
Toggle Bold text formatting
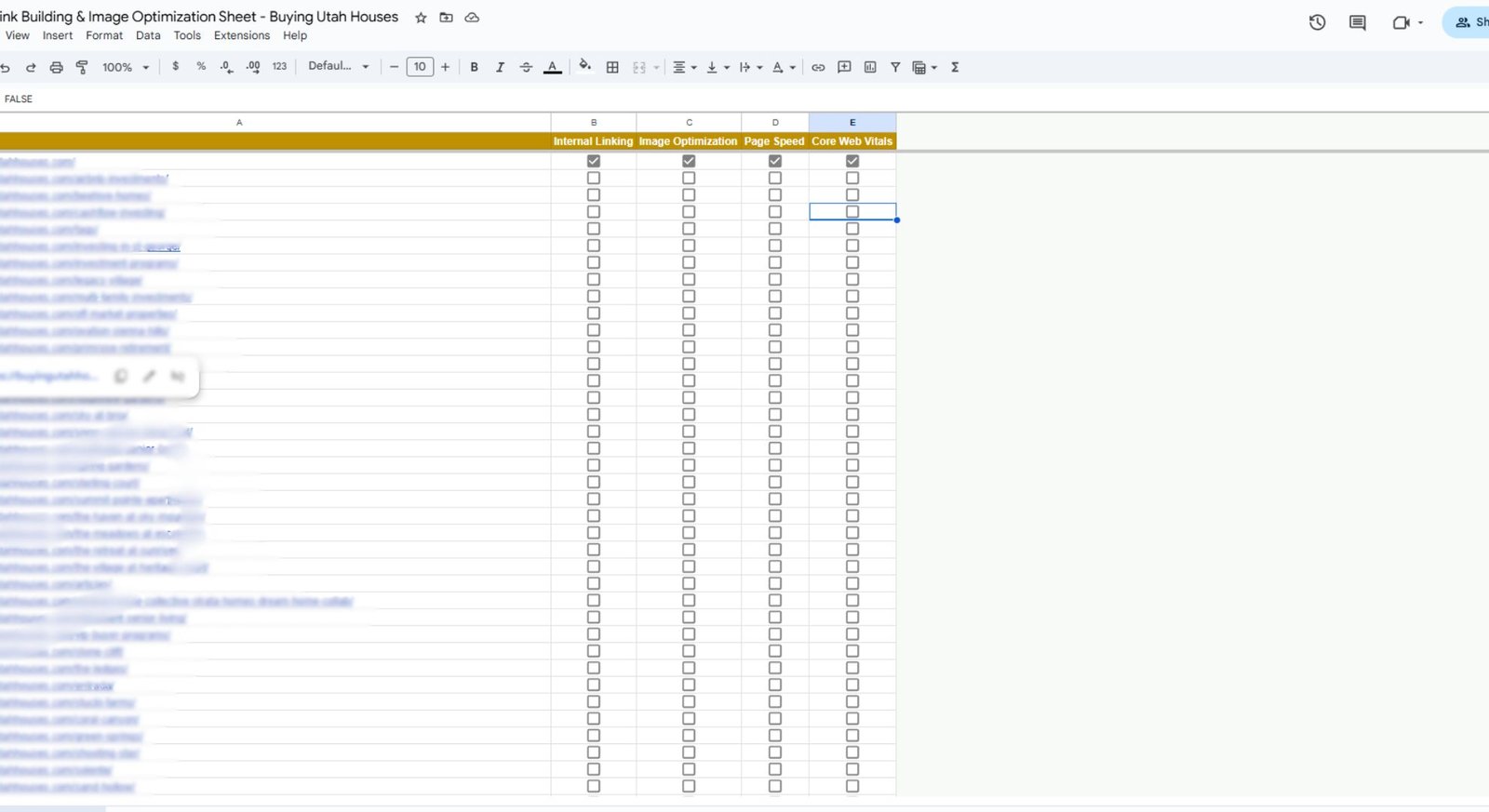(x=474, y=67)
